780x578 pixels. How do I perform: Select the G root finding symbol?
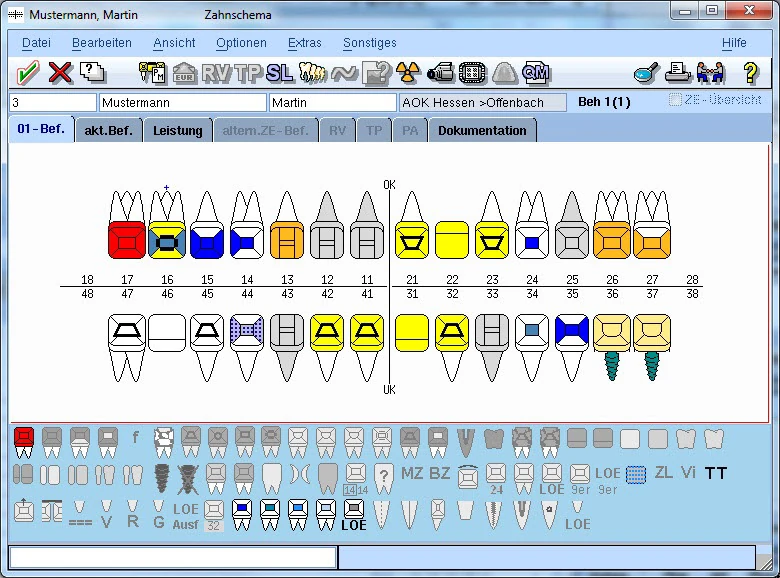tap(159, 515)
